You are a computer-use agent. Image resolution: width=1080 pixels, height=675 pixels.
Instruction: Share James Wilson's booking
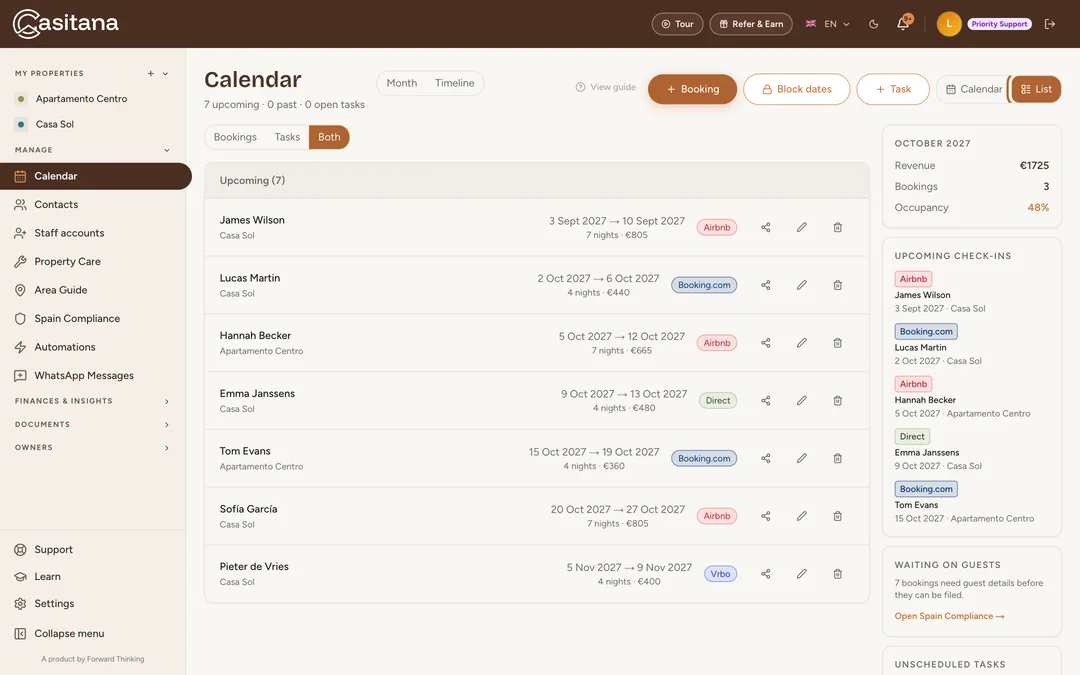click(x=765, y=227)
